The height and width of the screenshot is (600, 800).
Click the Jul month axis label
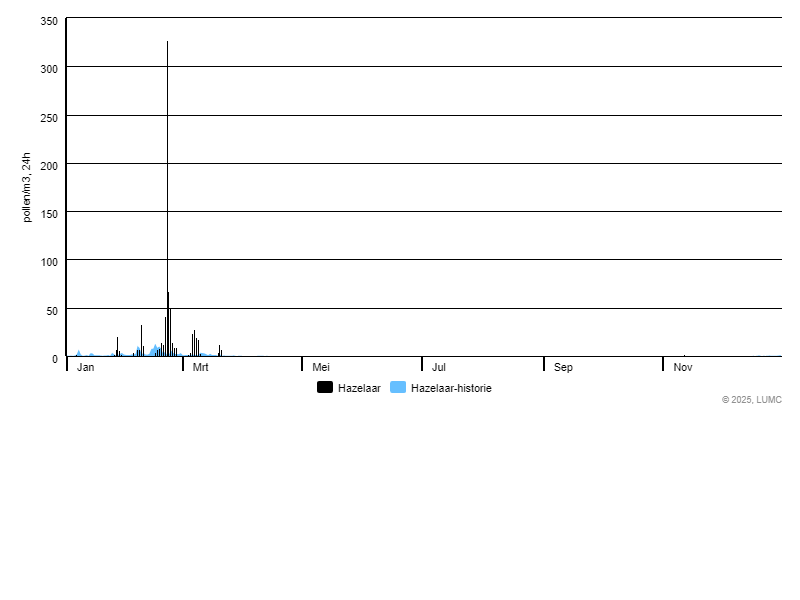pos(439,368)
